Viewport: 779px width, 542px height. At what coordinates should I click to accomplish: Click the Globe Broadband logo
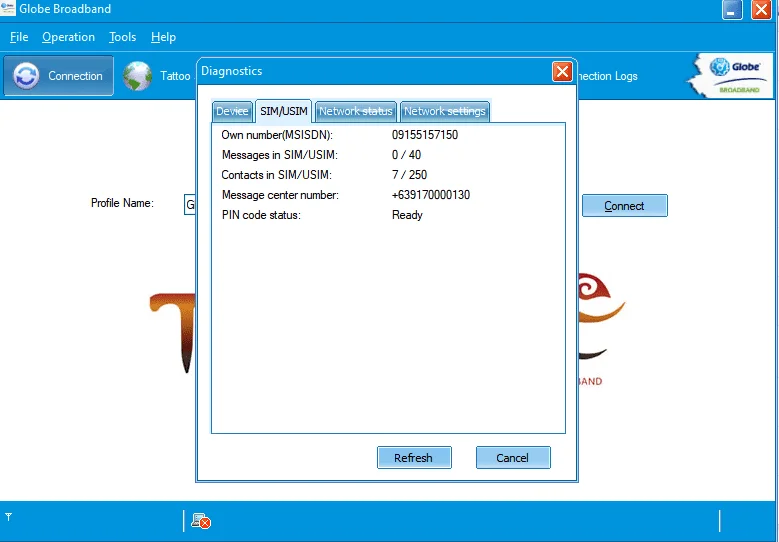pyautogui.click(x=730, y=76)
